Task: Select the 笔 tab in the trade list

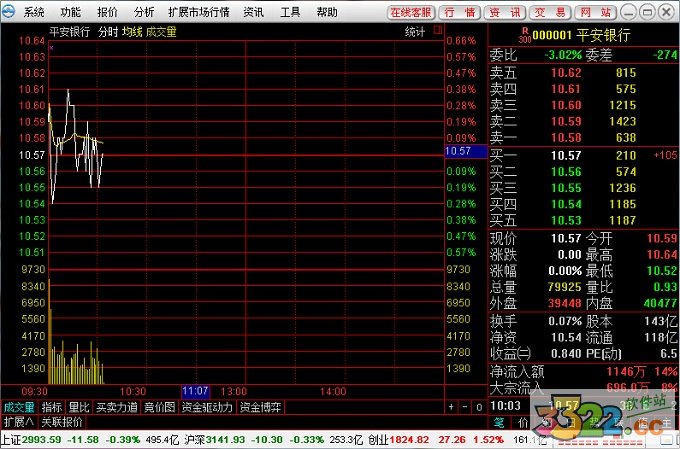Action: click(499, 422)
